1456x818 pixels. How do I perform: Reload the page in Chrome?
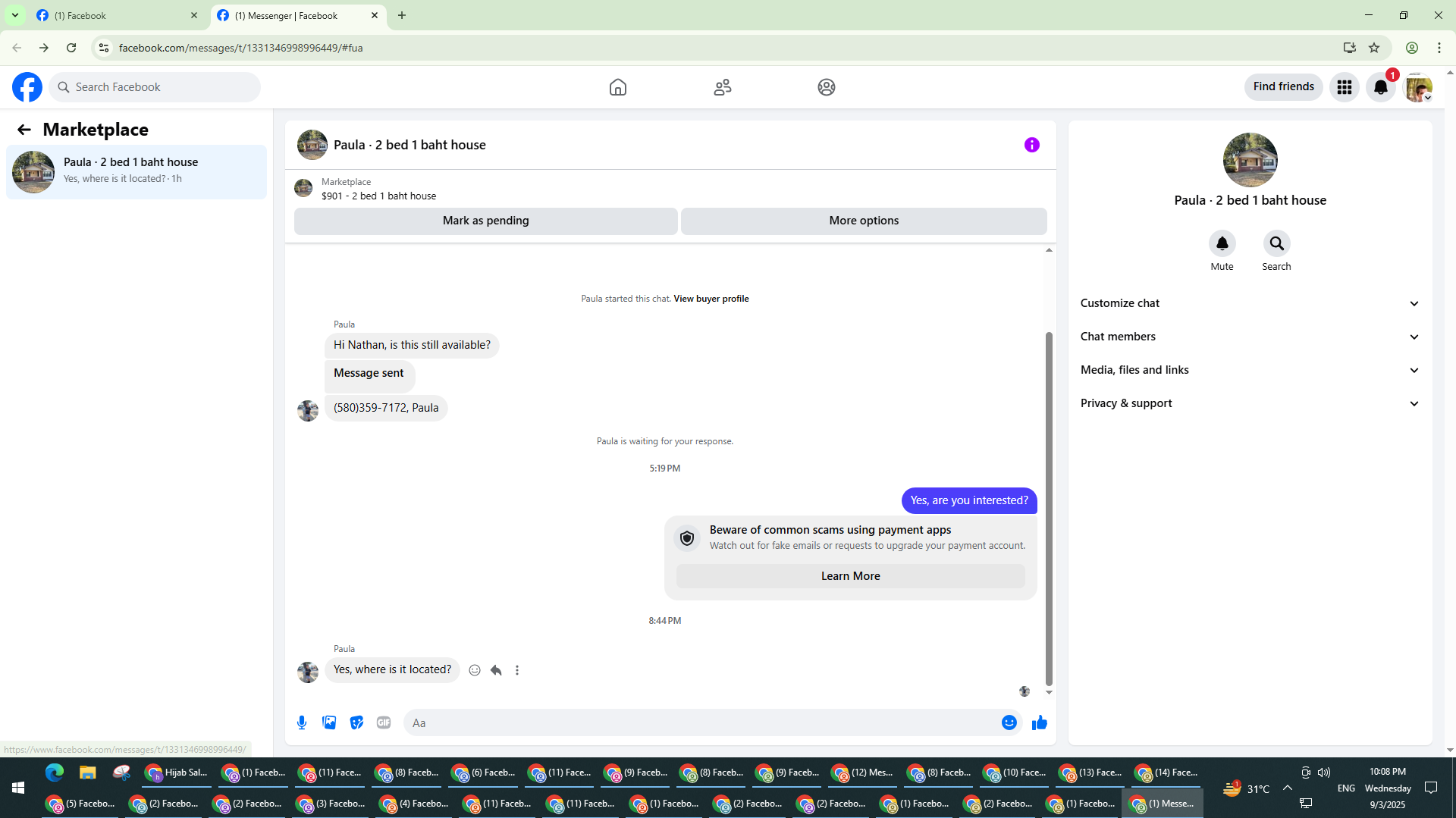click(71, 48)
